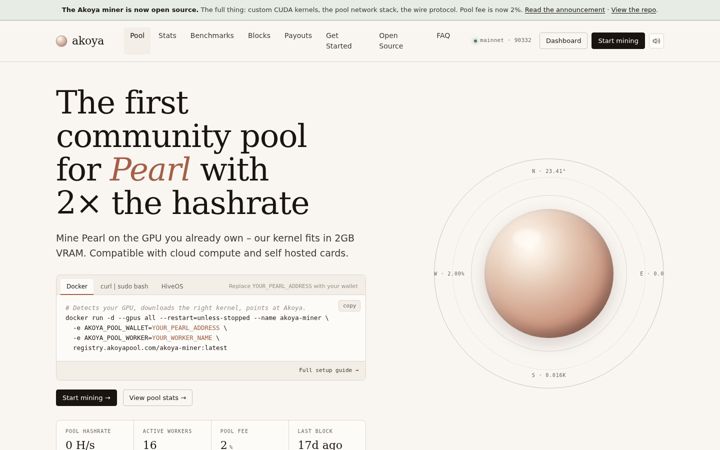Open the Get Started page
This screenshot has height=450, width=720.
click(339, 41)
